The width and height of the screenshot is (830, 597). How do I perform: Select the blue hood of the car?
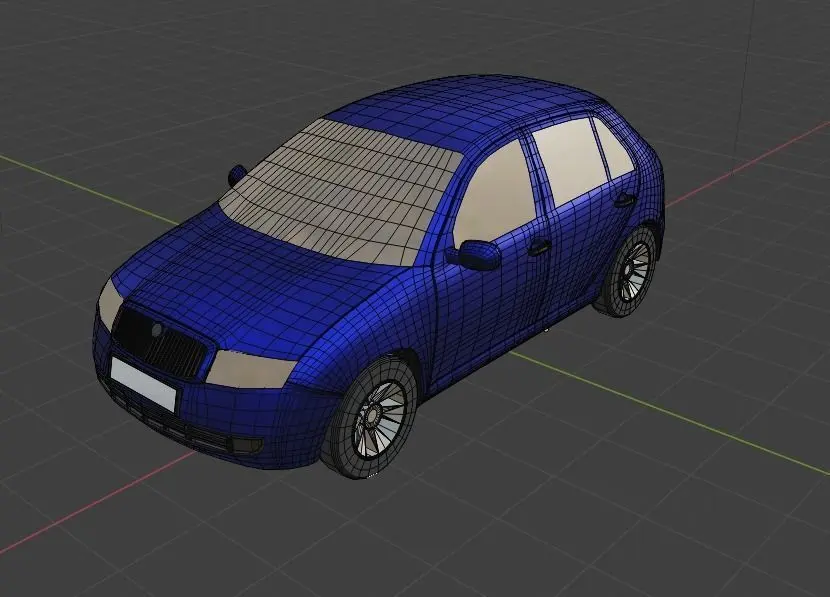[259, 286]
